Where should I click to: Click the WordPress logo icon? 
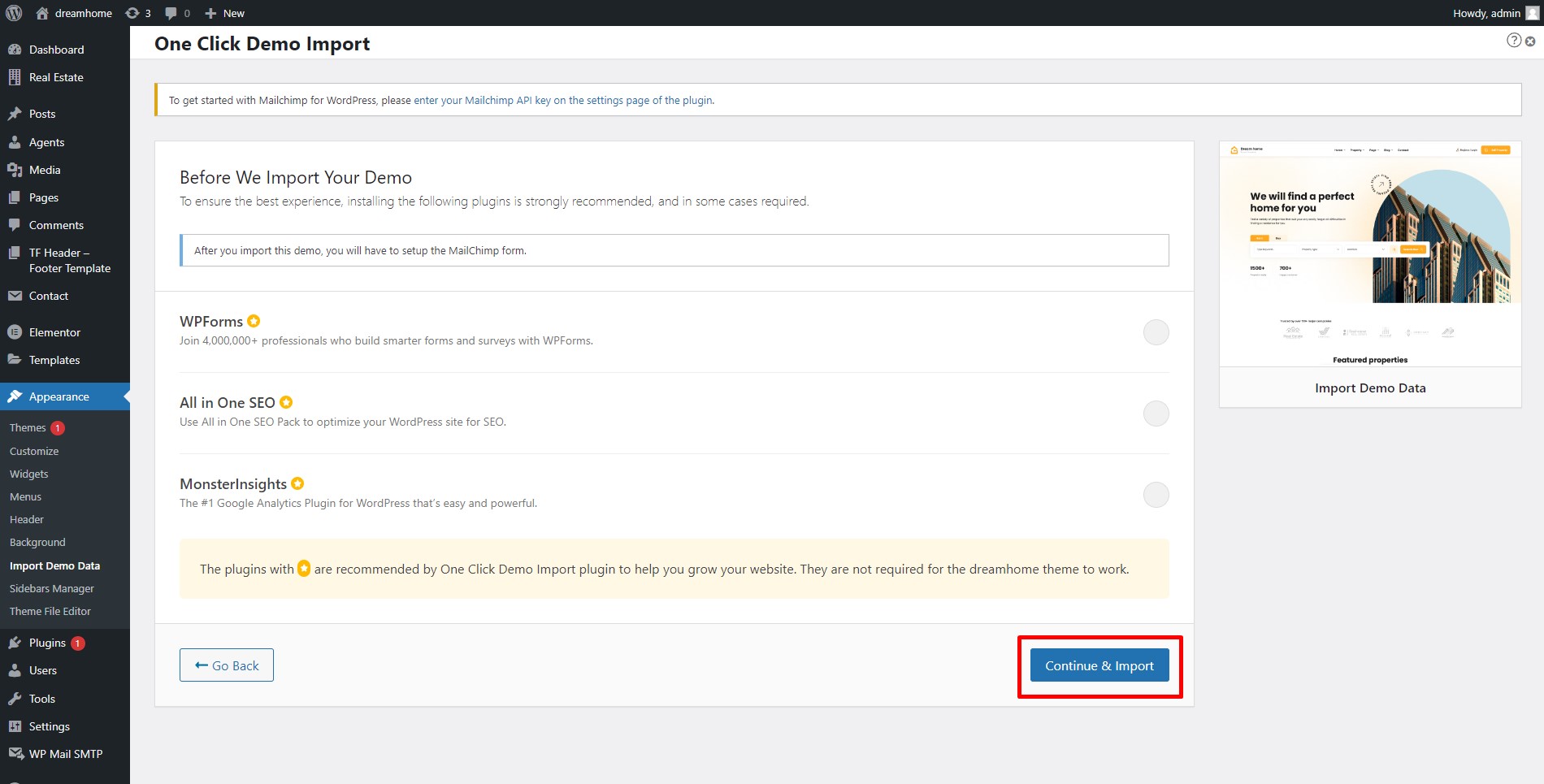[x=14, y=13]
